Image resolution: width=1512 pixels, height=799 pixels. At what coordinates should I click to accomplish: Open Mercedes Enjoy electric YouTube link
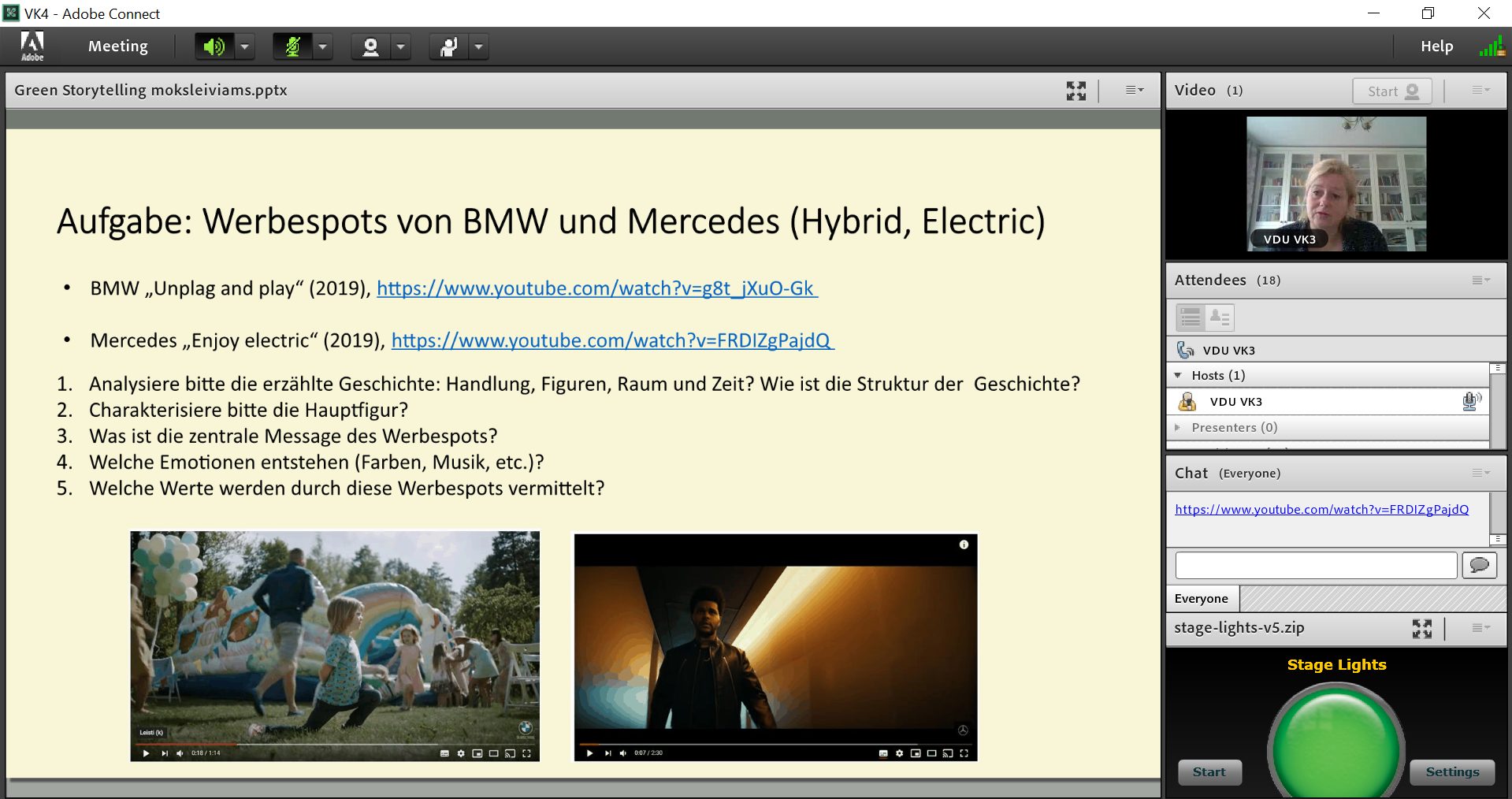612,340
